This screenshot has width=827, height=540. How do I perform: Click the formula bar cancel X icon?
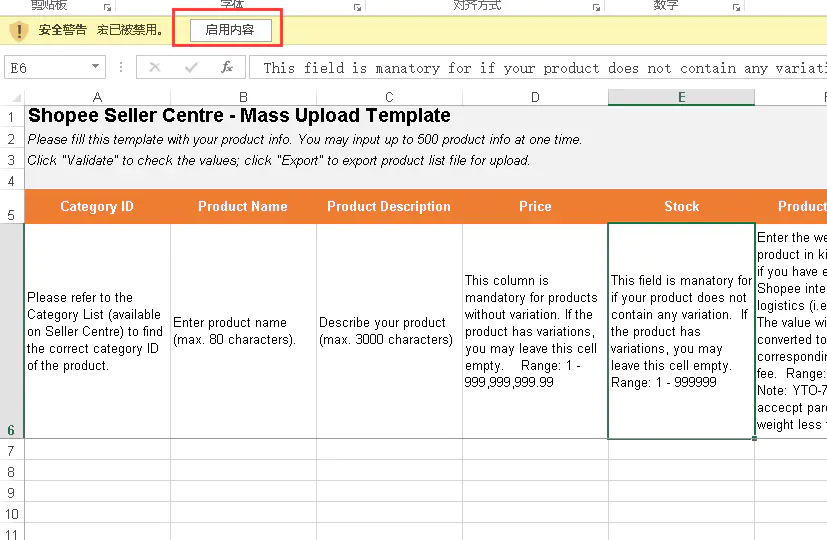tap(154, 68)
